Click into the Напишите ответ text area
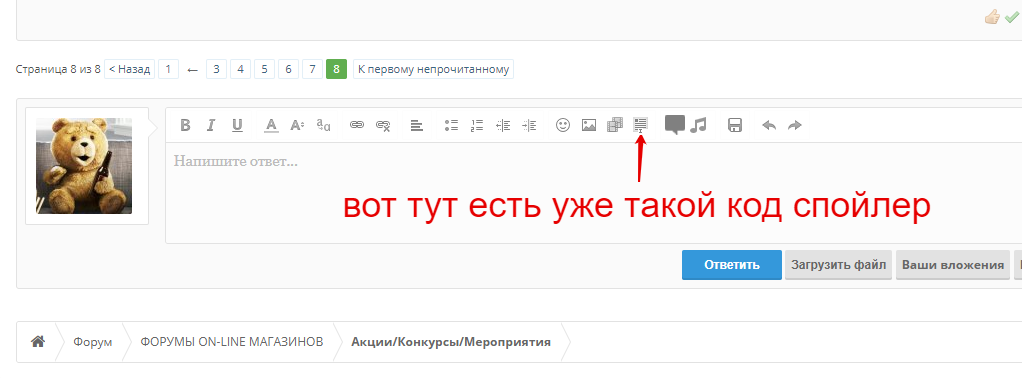The image size is (1022, 378). click(x=593, y=193)
